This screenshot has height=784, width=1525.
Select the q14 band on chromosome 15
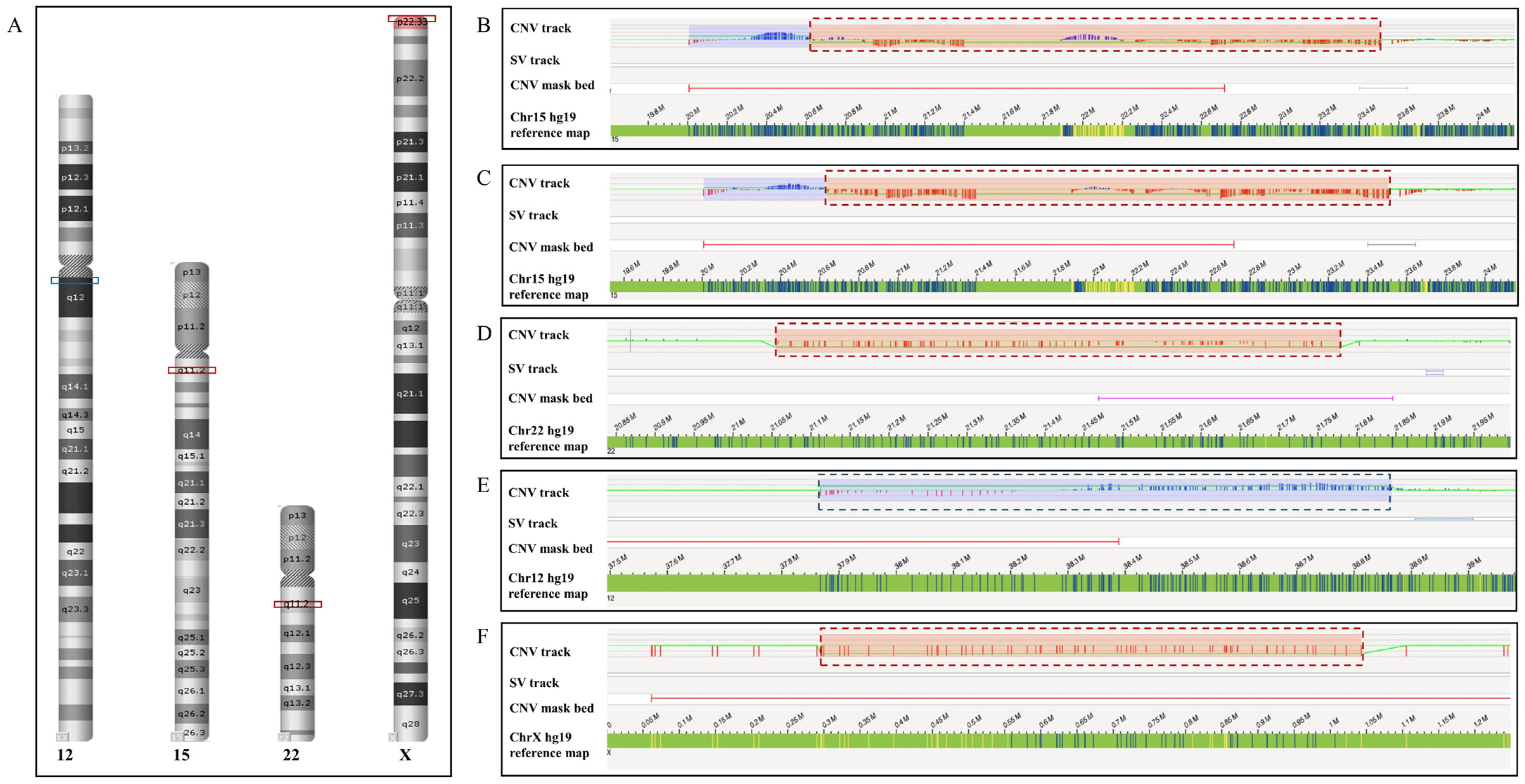[x=191, y=434]
